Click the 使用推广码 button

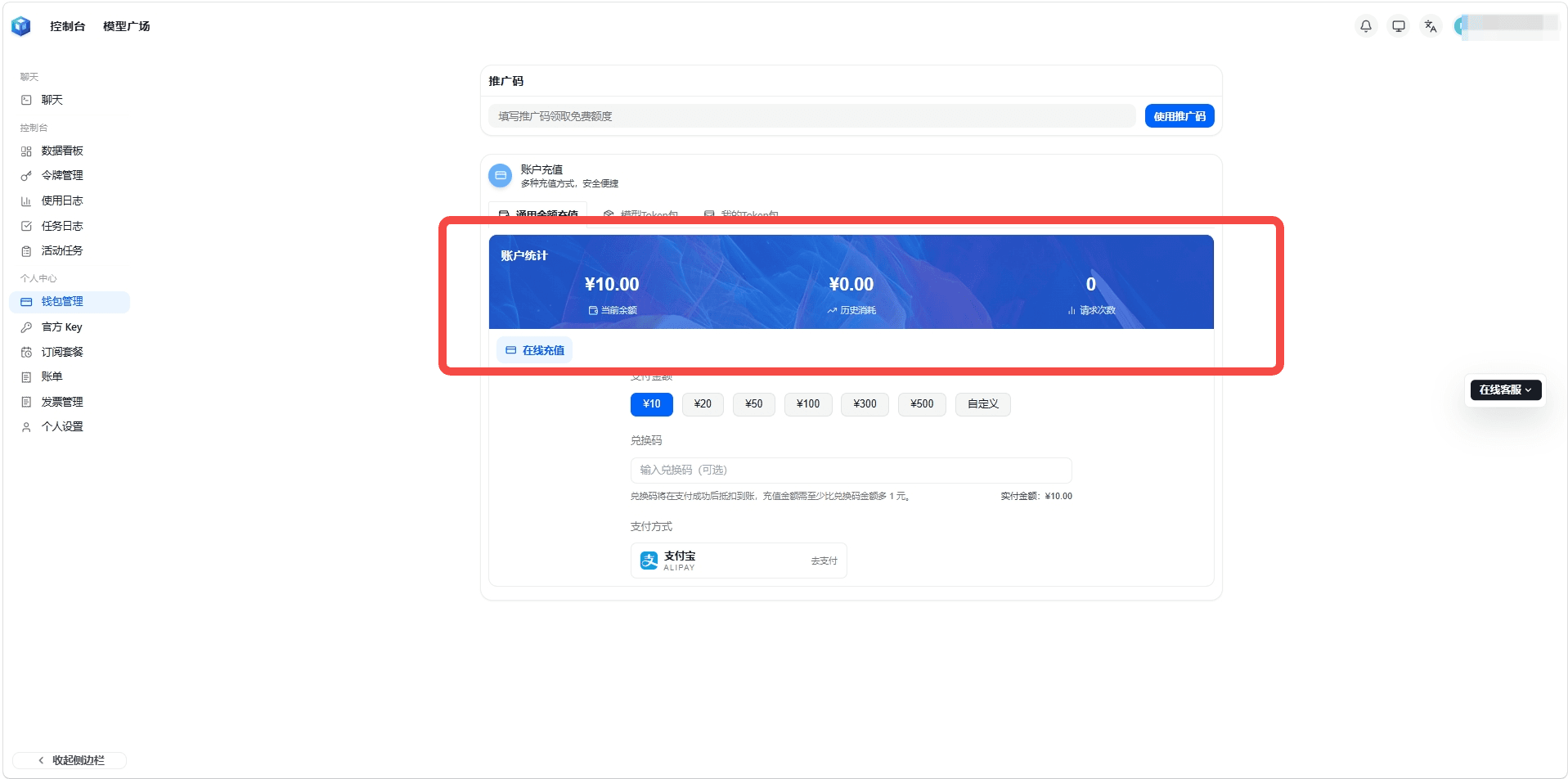[1179, 116]
